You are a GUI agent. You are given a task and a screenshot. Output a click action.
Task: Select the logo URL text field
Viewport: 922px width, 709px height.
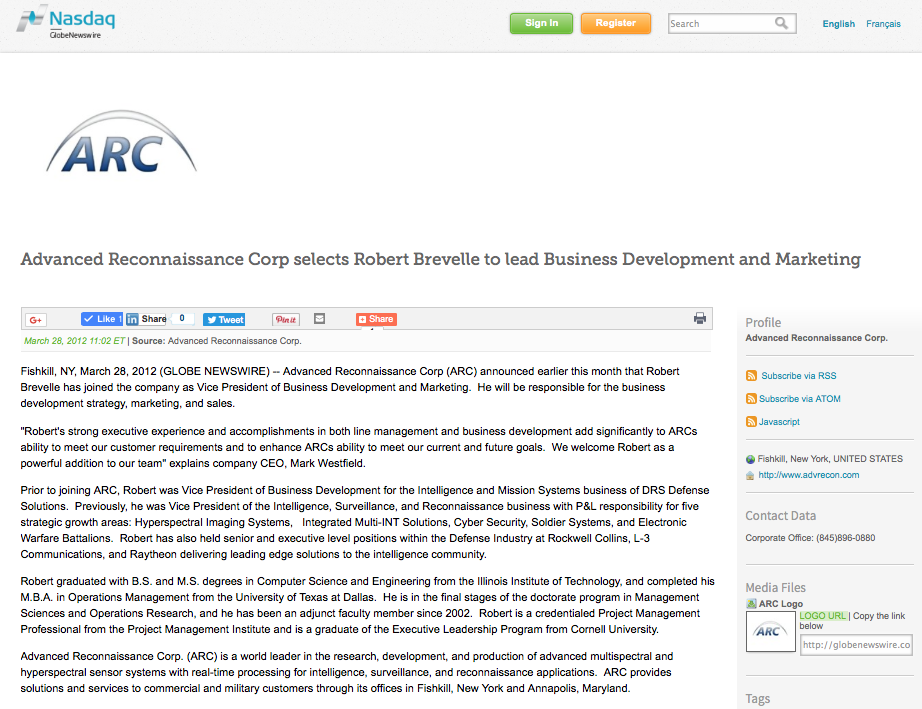tap(856, 644)
